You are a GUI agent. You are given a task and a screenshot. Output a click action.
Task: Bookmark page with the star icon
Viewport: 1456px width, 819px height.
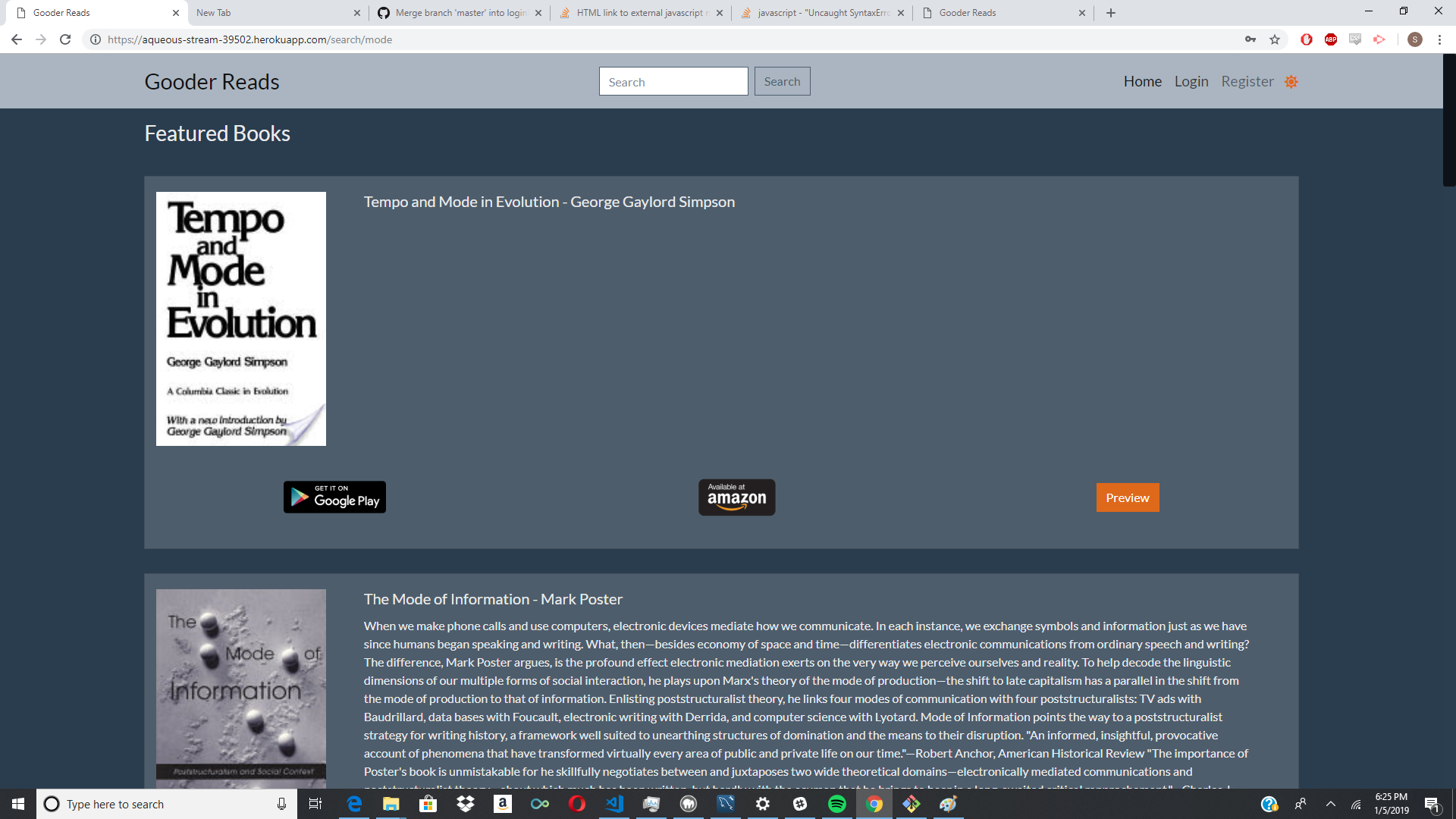pyautogui.click(x=1275, y=39)
